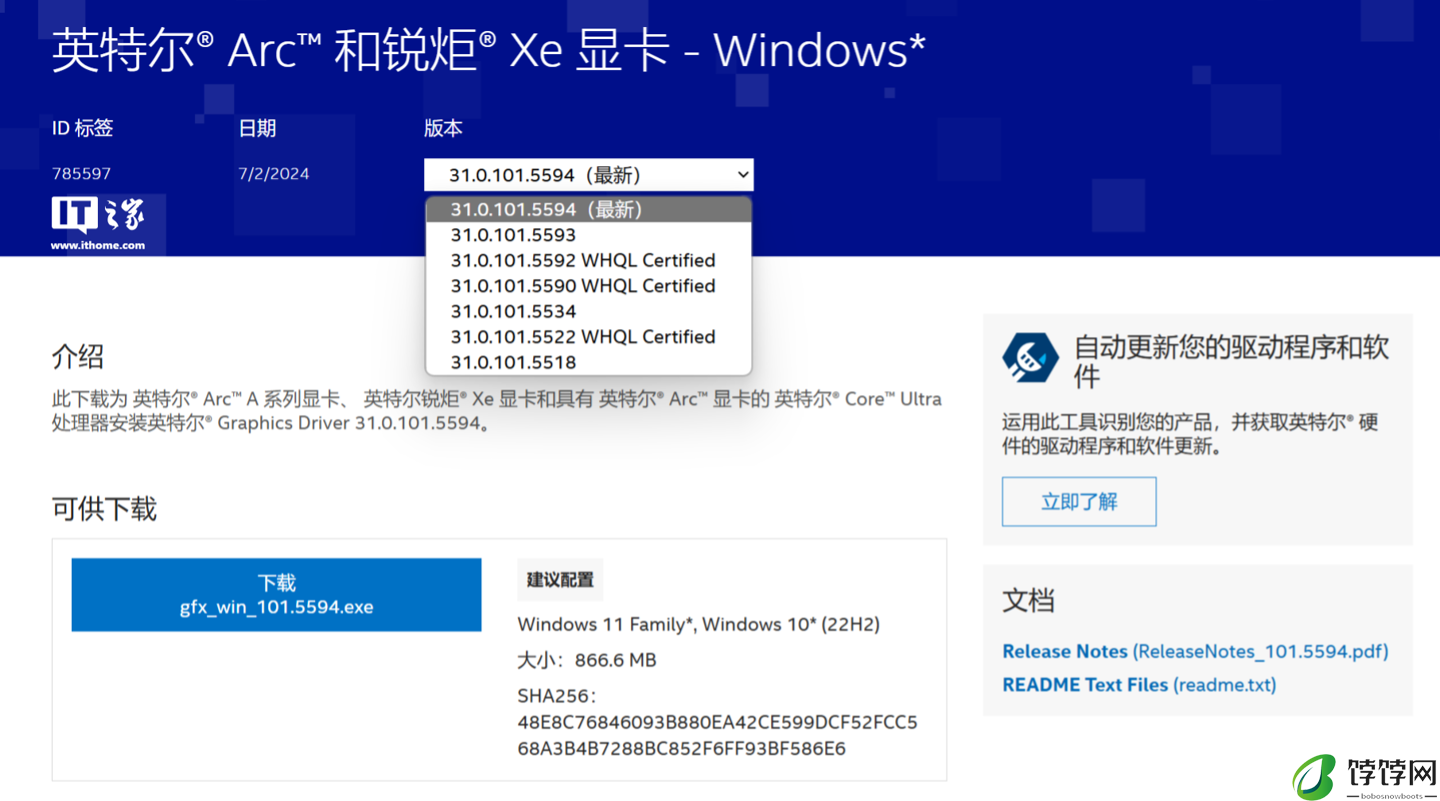The width and height of the screenshot is (1440, 801).
Task: Select version 31.0.101.5518 option
Action: tap(588, 362)
